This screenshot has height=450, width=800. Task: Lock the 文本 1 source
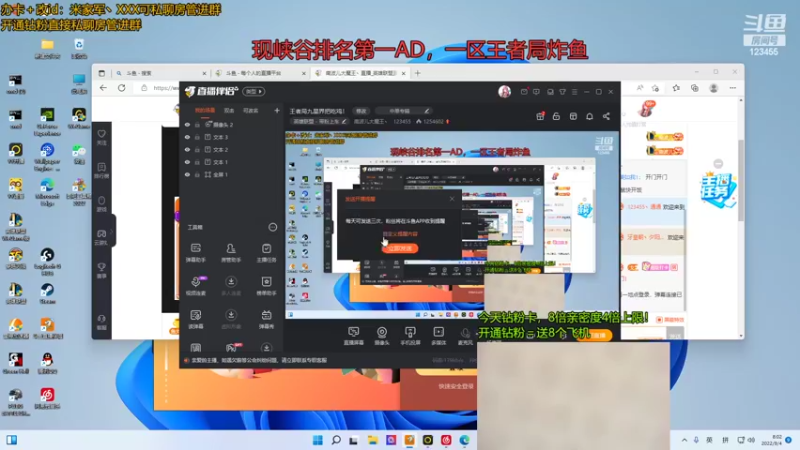pos(197,162)
